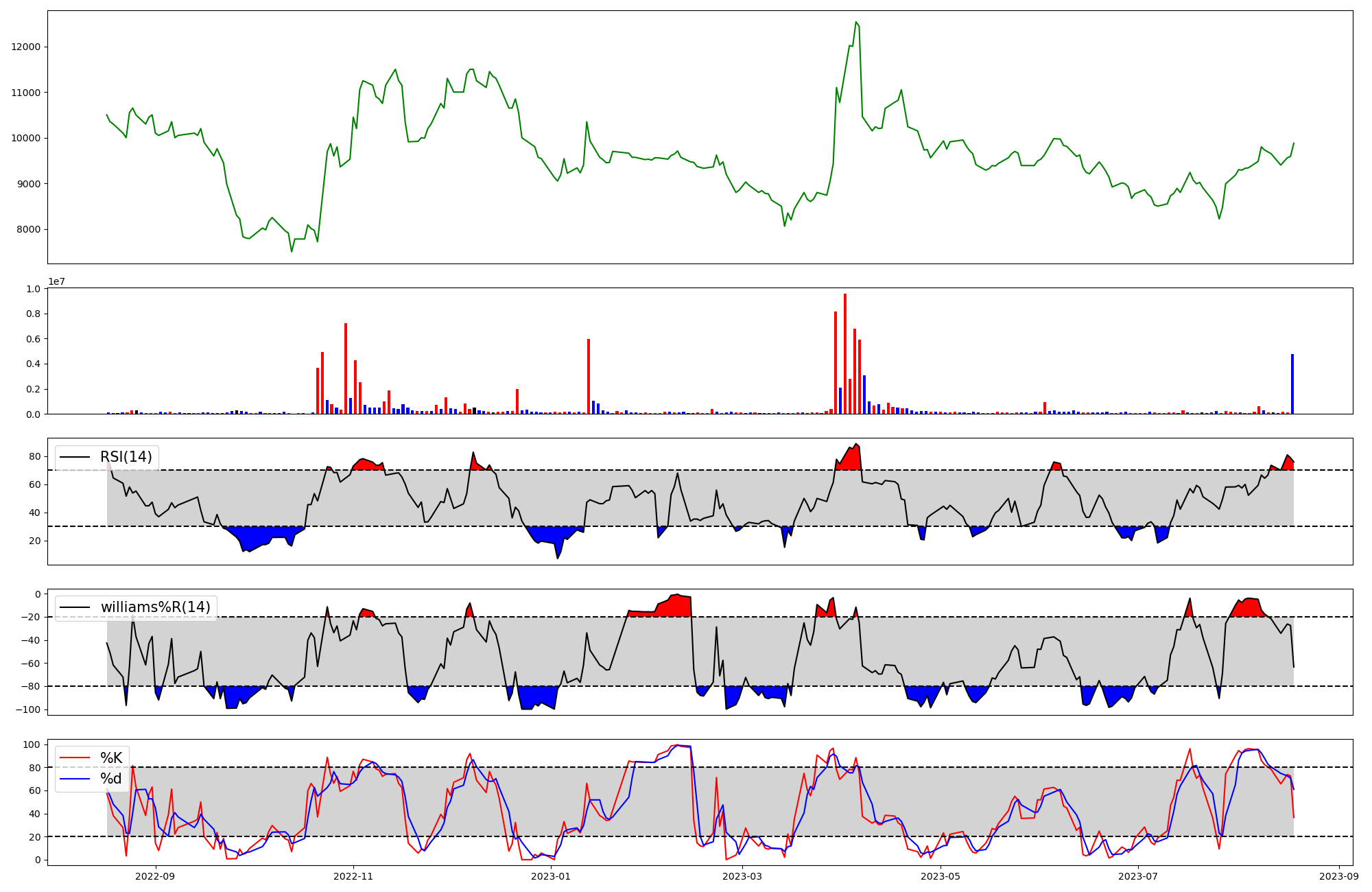Image resolution: width=1372 pixels, height=892 pixels.
Task: Click the tallest red volume bar
Action: click(x=845, y=357)
